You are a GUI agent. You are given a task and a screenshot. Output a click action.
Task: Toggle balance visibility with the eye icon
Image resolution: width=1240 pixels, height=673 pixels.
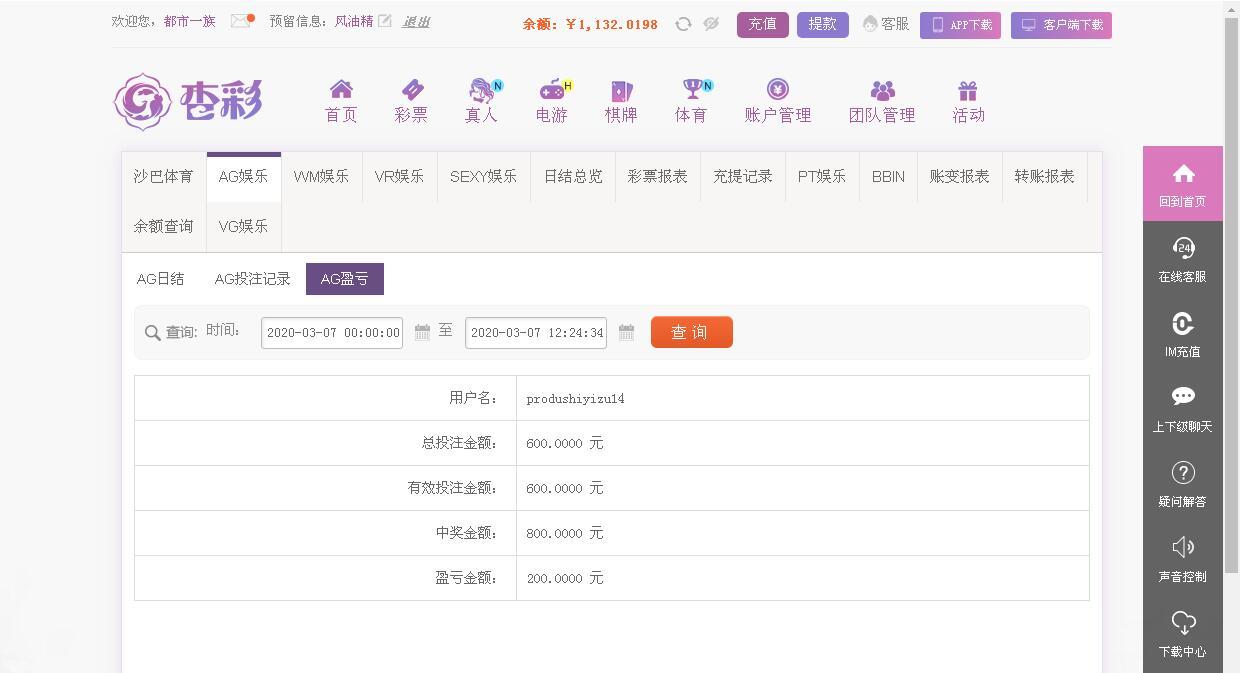711,24
